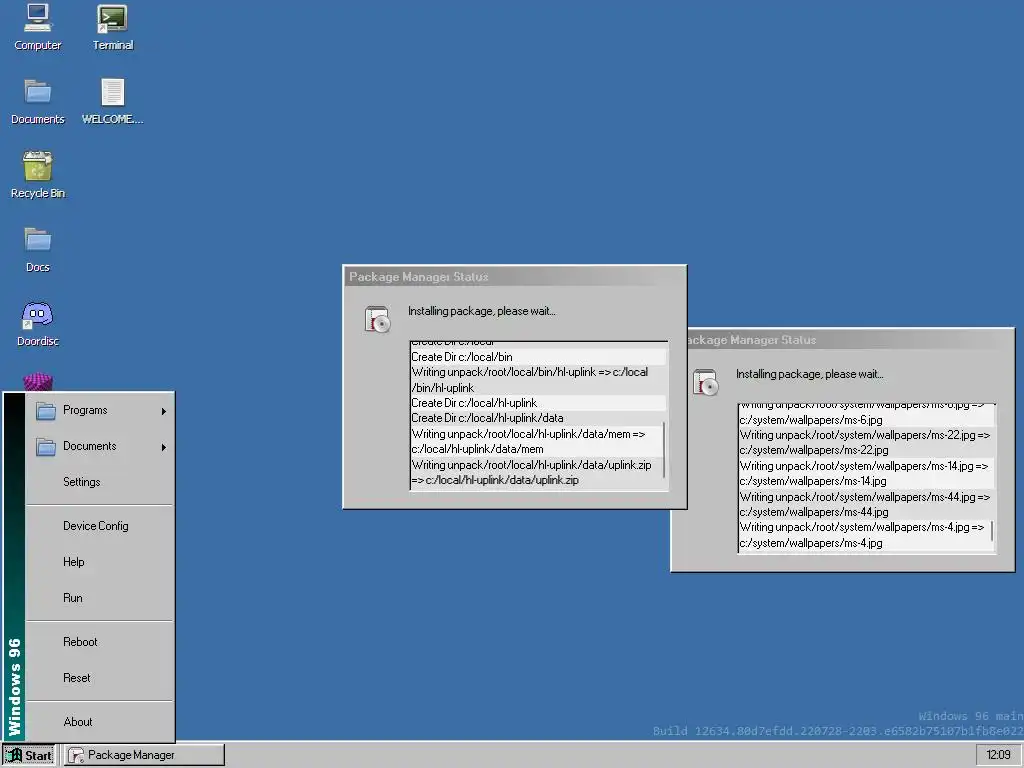1024x768 pixels.
Task: Click the front Package Manager Status title bar
Action: [515, 277]
